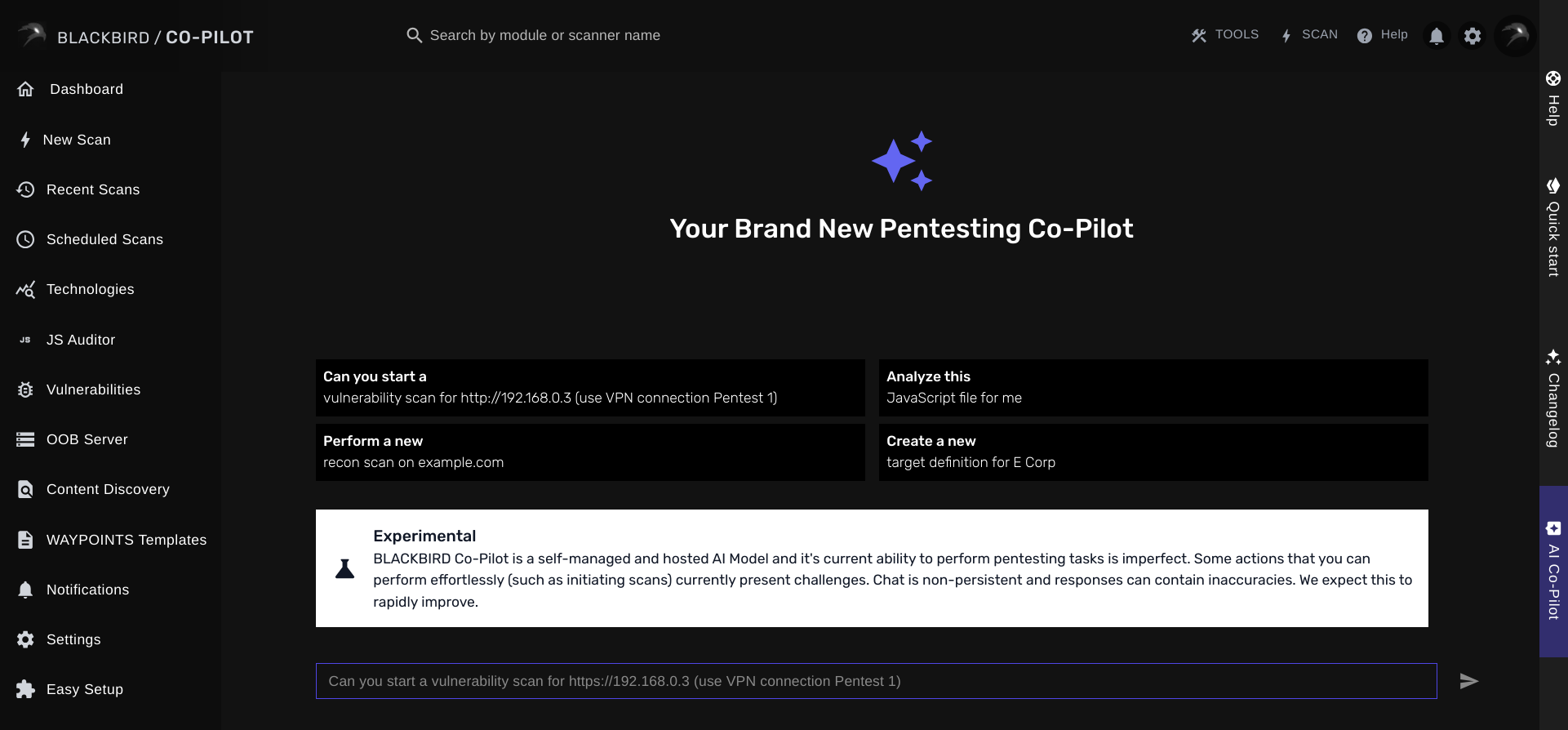Viewport: 1568px width, 730px height.
Task: Open the TOOLS menu
Action: [1225, 35]
